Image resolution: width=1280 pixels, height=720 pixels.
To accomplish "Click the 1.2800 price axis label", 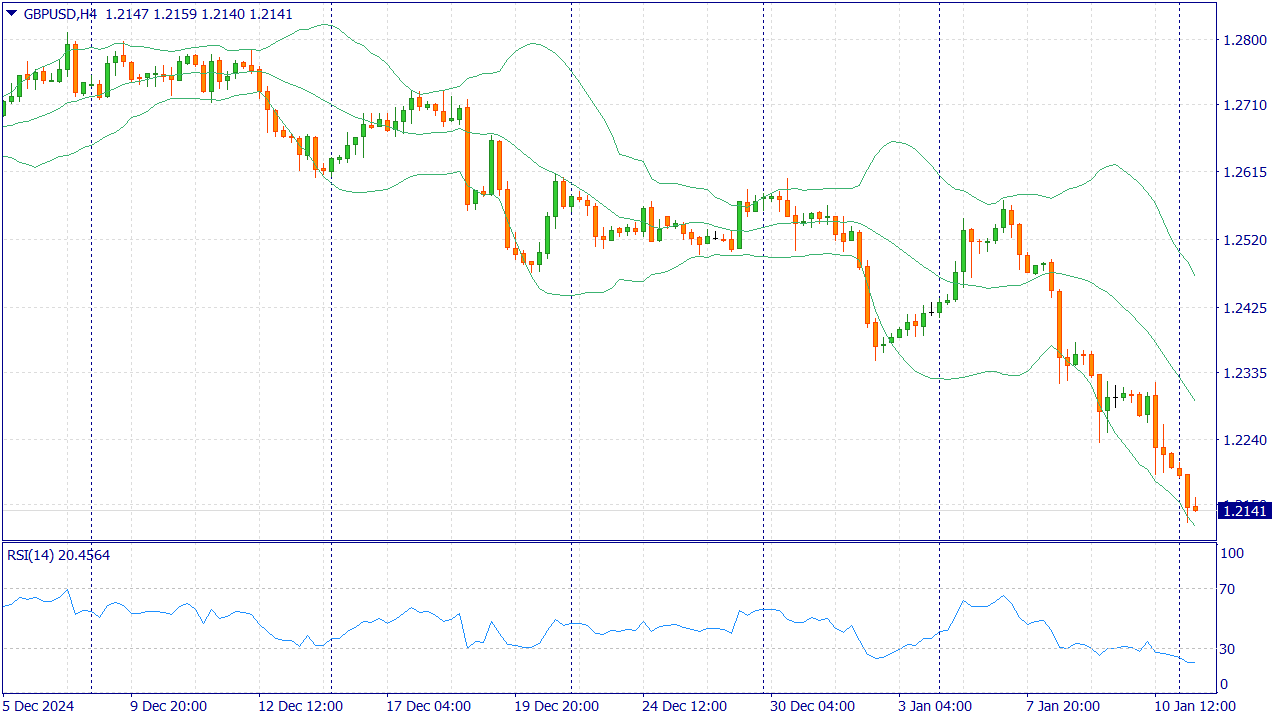I will pyautogui.click(x=1244, y=40).
